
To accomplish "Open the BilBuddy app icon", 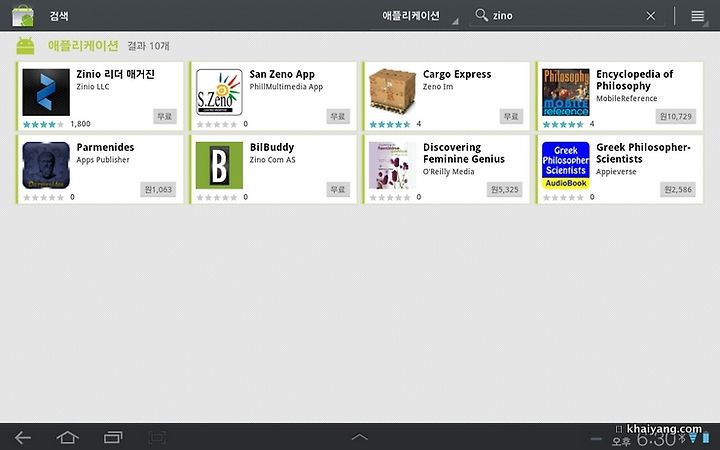I will pyautogui.click(x=219, y=165).
